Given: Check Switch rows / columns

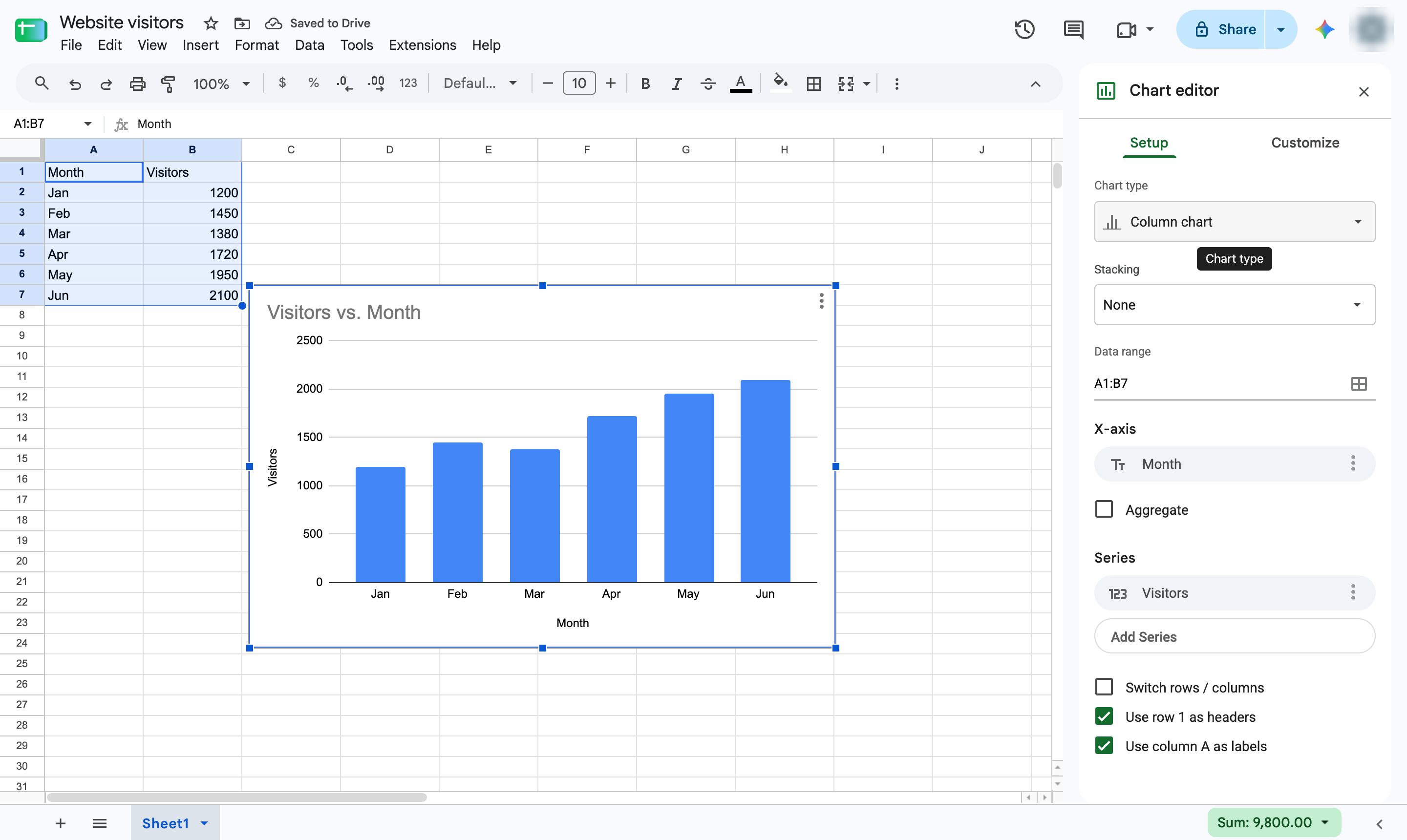Looking at the screenshot, I should [1104, 687].
